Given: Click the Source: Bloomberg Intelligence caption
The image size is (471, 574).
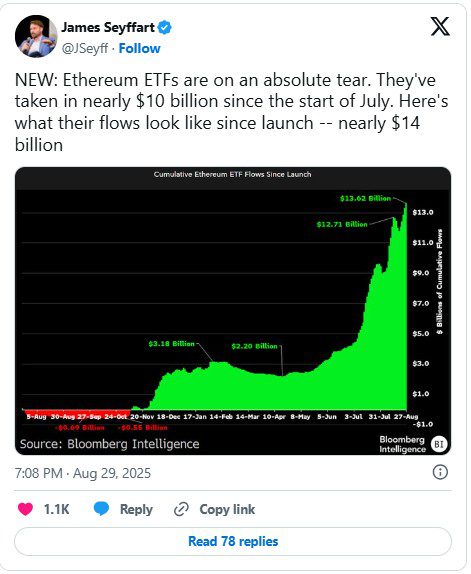Looking at the screenshot, I should pyautogui.click(x=109, y=444).
